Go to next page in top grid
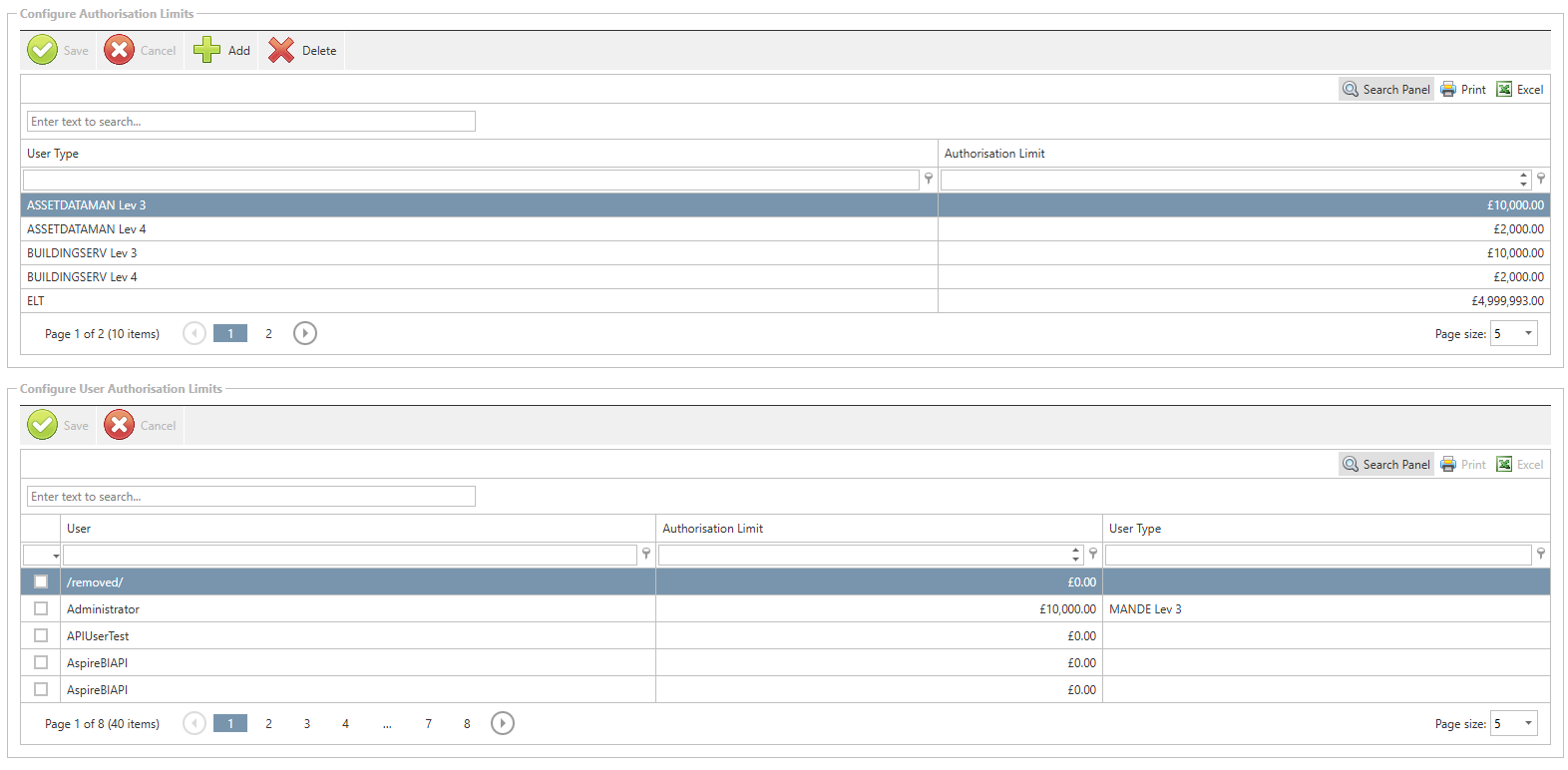This screenshot has width=1568, height=770. pos(305,333)
